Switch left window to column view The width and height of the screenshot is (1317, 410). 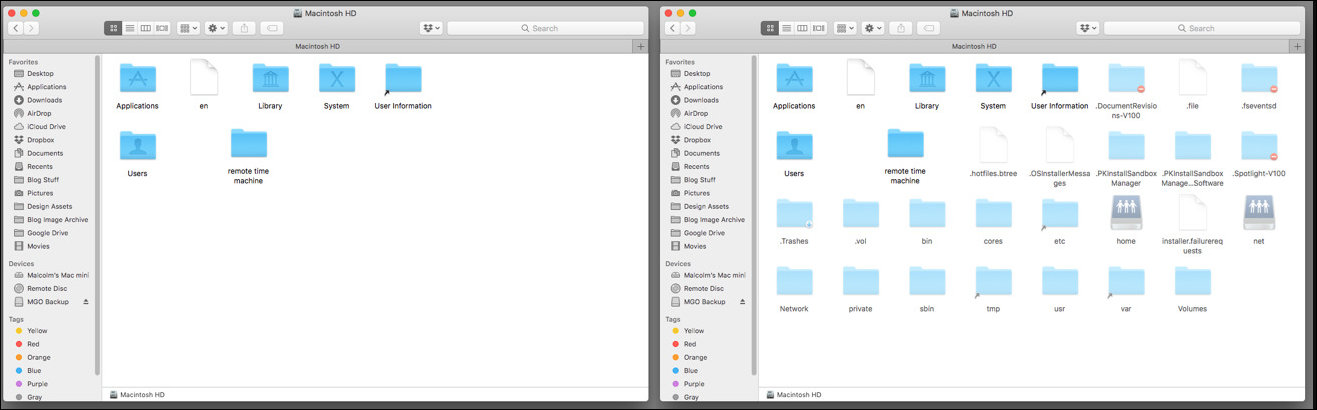(145, 28)
